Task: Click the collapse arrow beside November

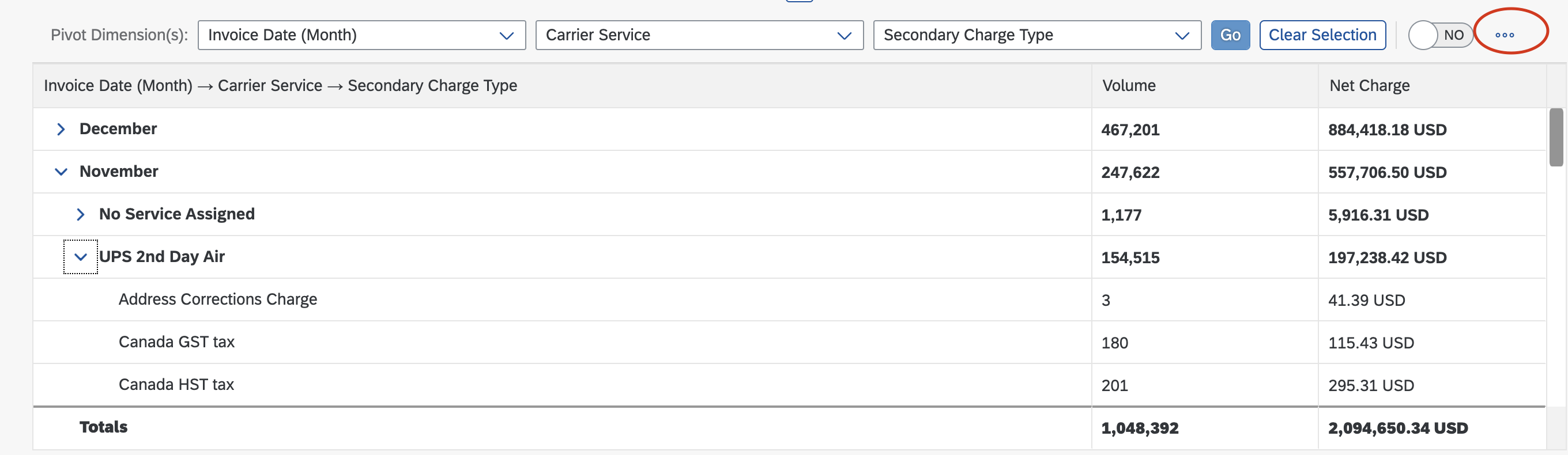Action: [61, 171]
